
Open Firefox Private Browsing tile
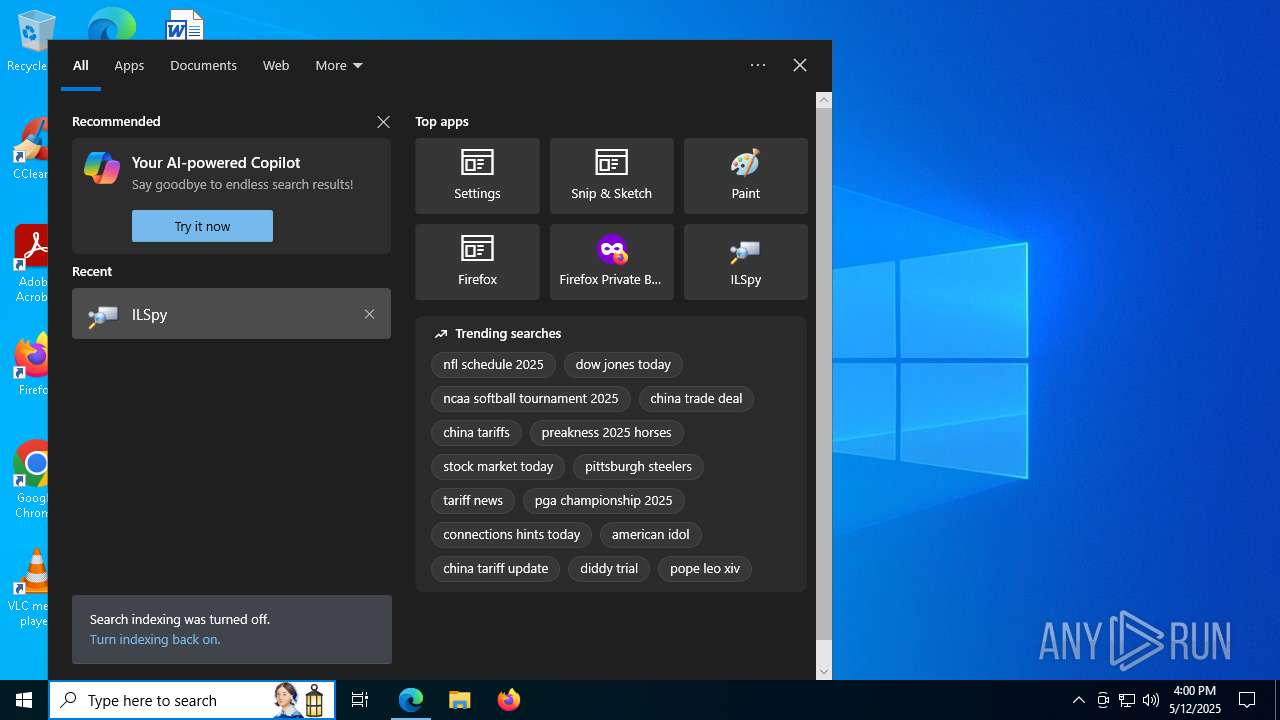[x=611, y=262]
